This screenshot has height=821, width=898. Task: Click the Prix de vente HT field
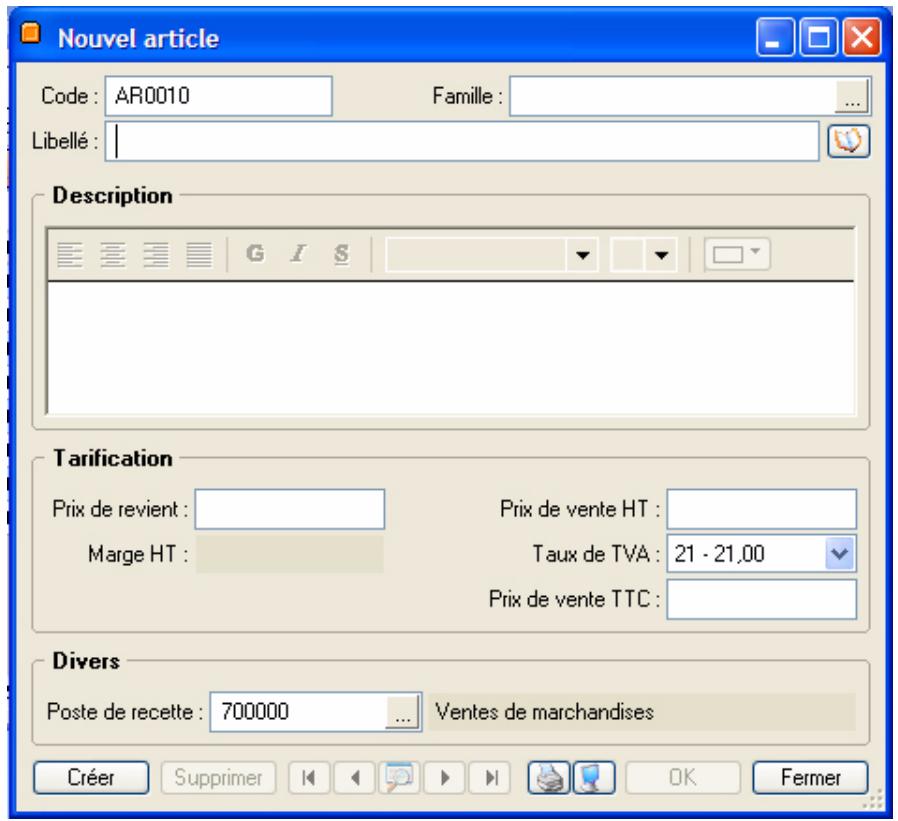[x=762, y=509]
